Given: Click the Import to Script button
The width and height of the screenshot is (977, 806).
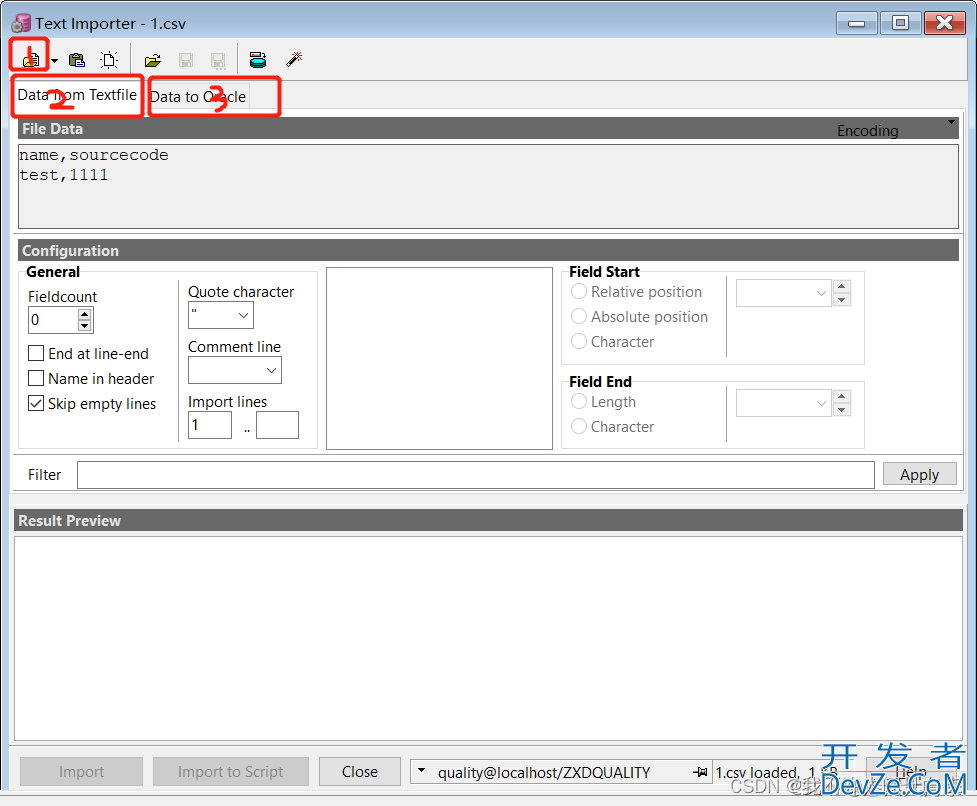Looking at the screenshot, I should pyautogui.click(x=231, y=772).
